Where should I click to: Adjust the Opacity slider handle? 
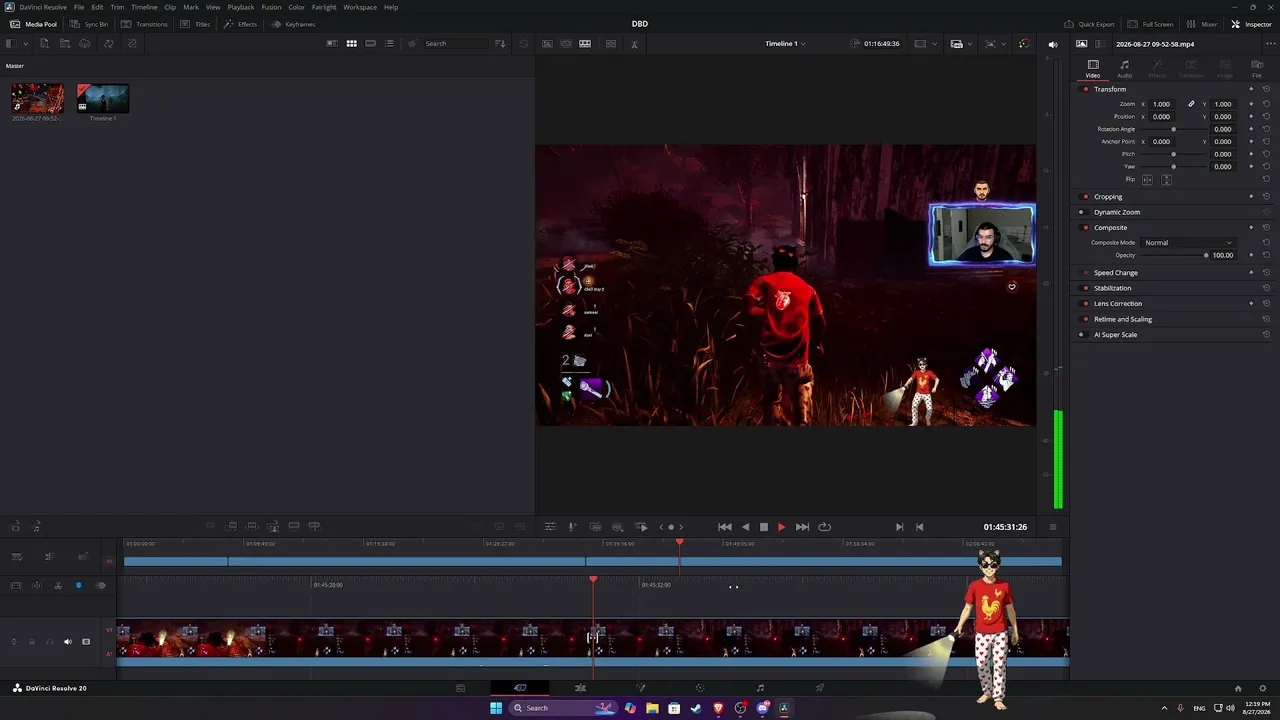coord(1206,256)
